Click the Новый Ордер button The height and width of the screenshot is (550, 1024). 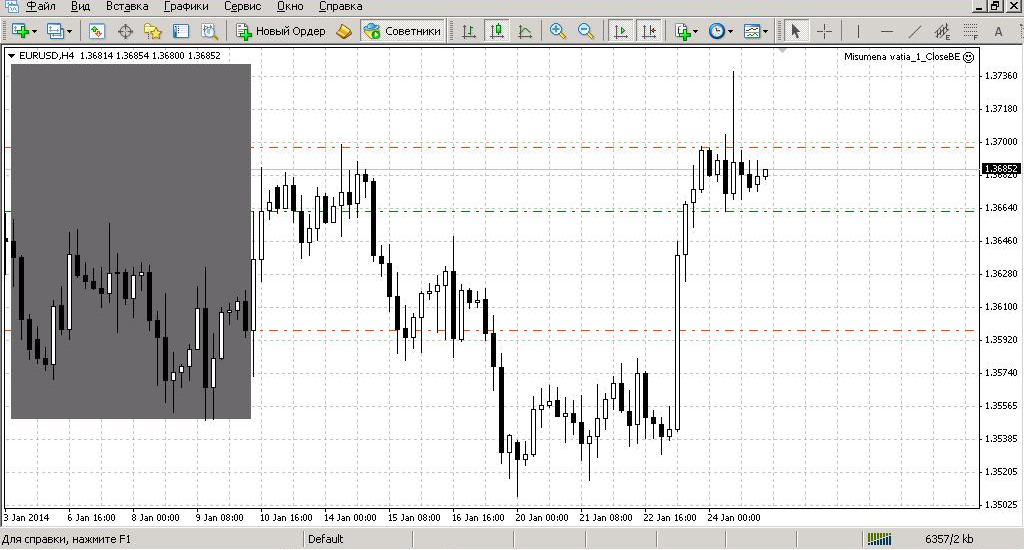pos(281,31)
